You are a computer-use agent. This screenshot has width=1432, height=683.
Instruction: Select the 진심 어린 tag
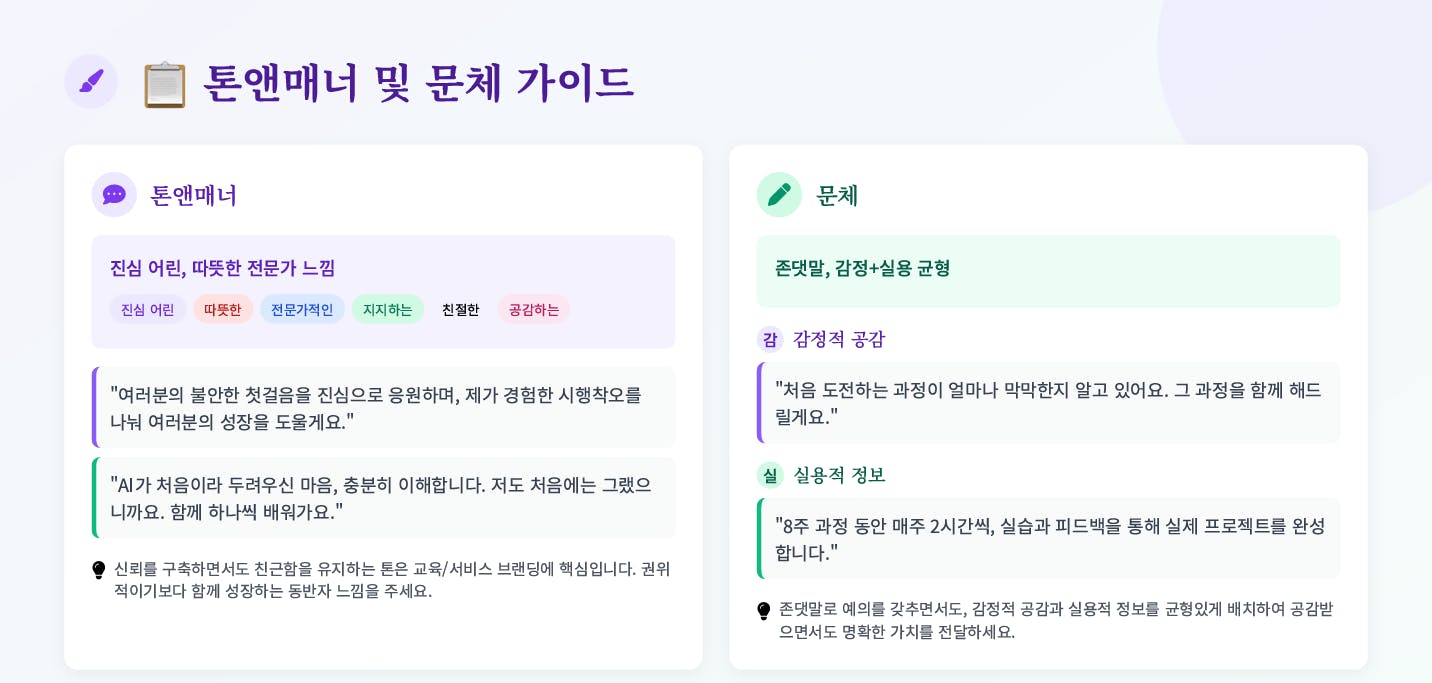(x=148, y=309)
